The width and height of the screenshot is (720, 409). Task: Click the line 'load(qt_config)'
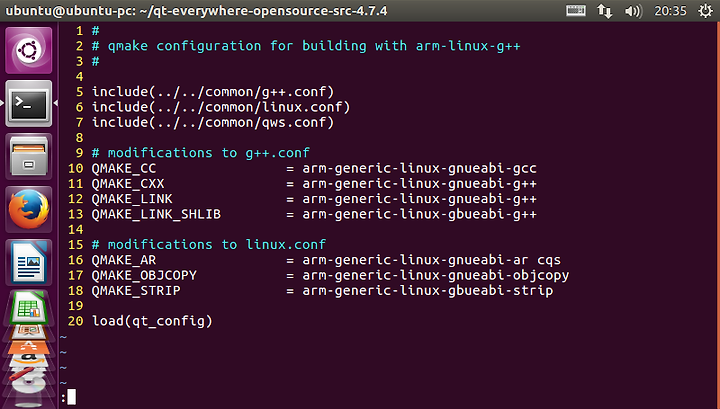click(x=152, y=321)
